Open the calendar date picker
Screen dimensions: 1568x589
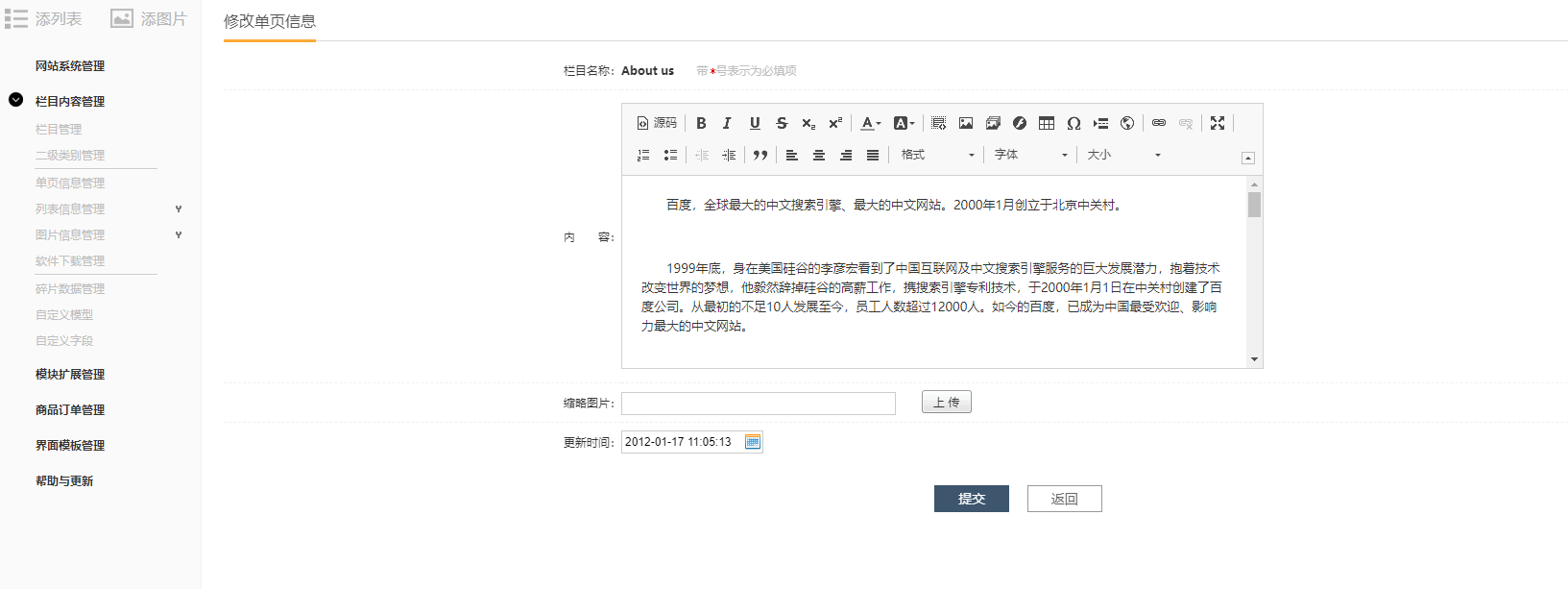[x=753, y=442]
